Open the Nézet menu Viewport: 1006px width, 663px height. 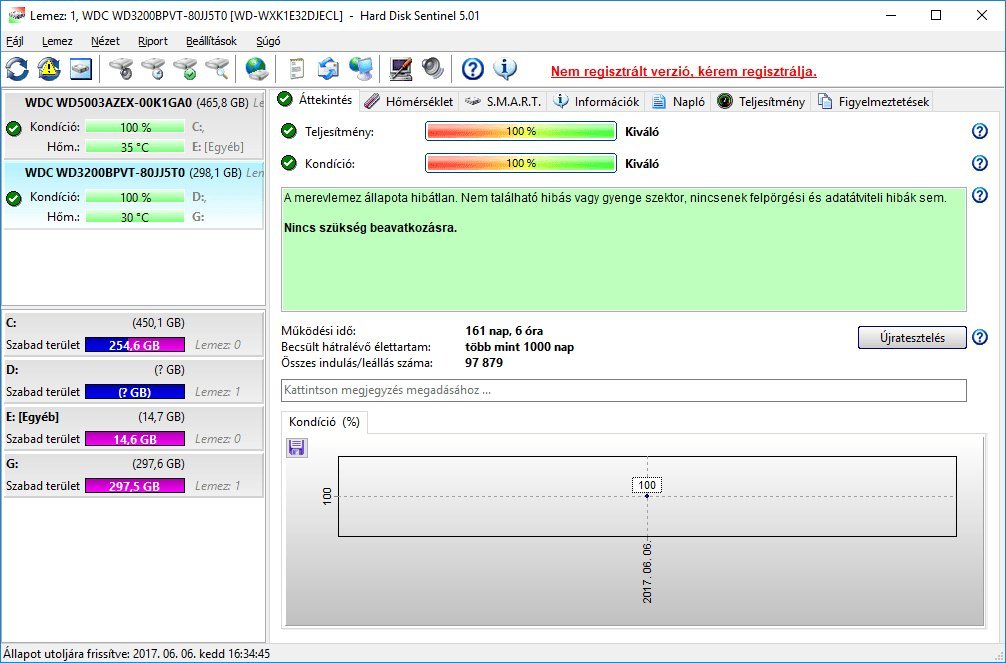click(105, 41)
